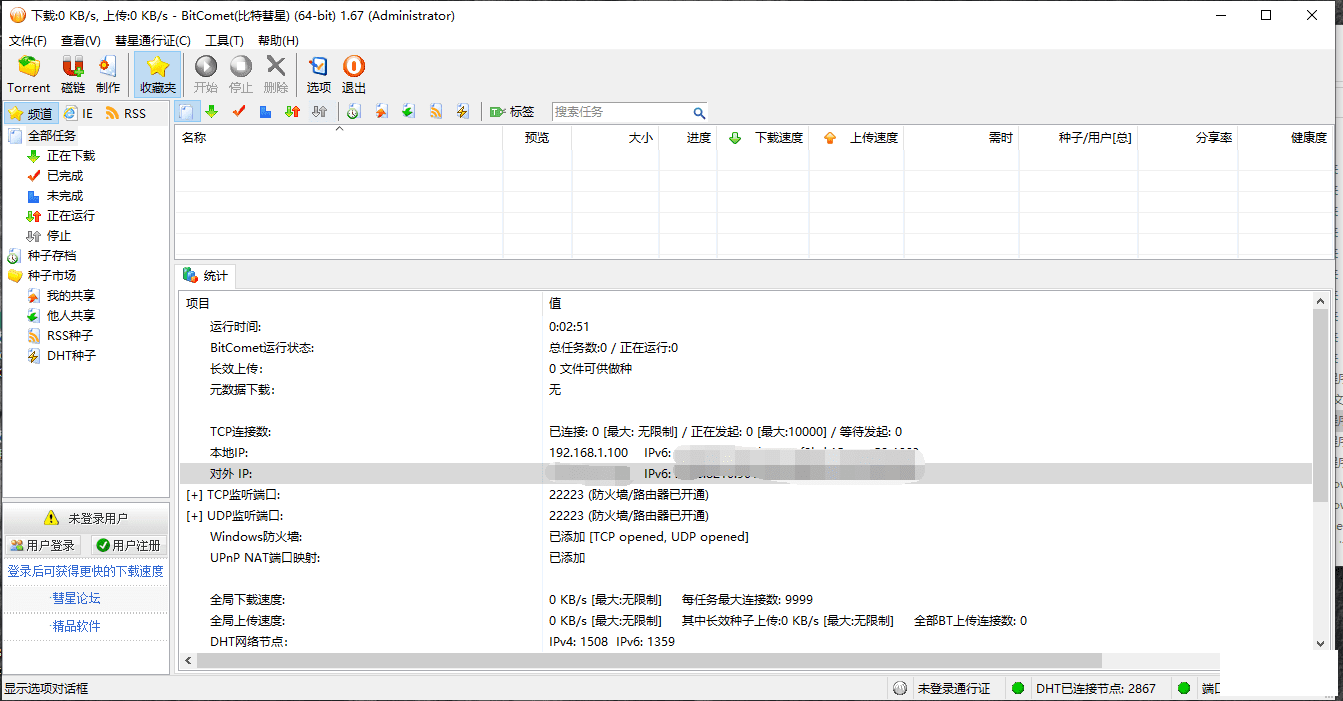The width and height of the screenshot is (1343, 701).
Task: Select 种子存档 in the sidebar tree
Action: (x=52, y=255)
